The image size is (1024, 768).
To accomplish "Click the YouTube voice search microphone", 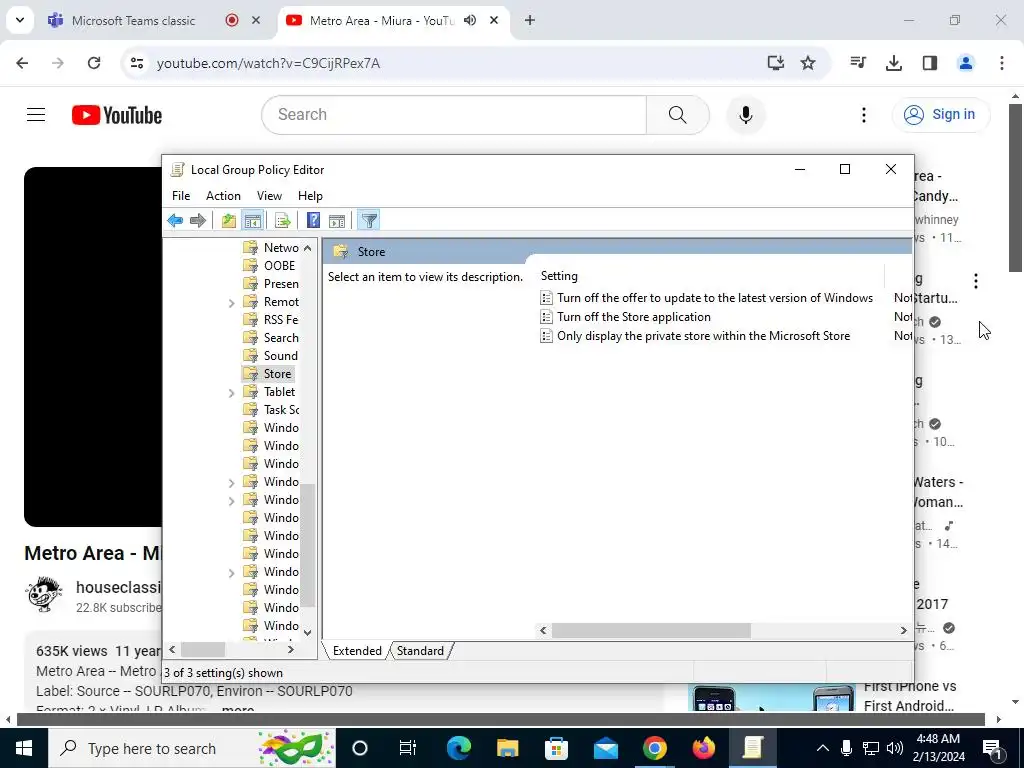I will [x=745, y=115].
